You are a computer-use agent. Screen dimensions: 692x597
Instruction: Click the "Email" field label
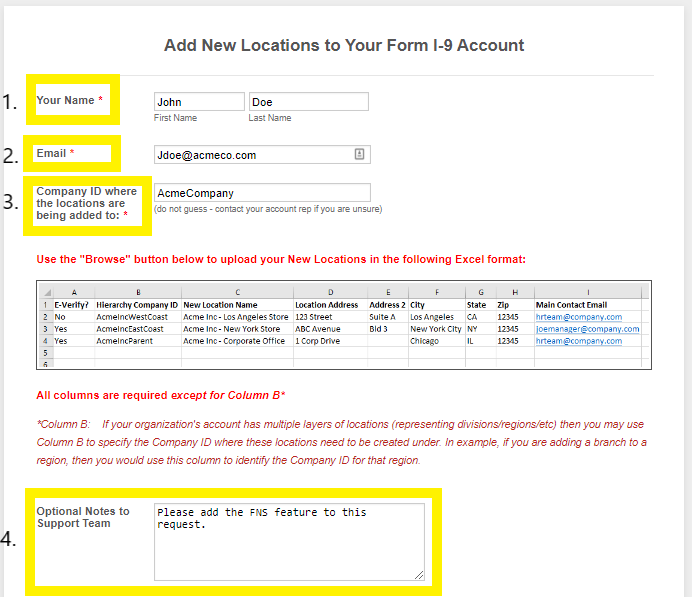[x=51, y=153]
